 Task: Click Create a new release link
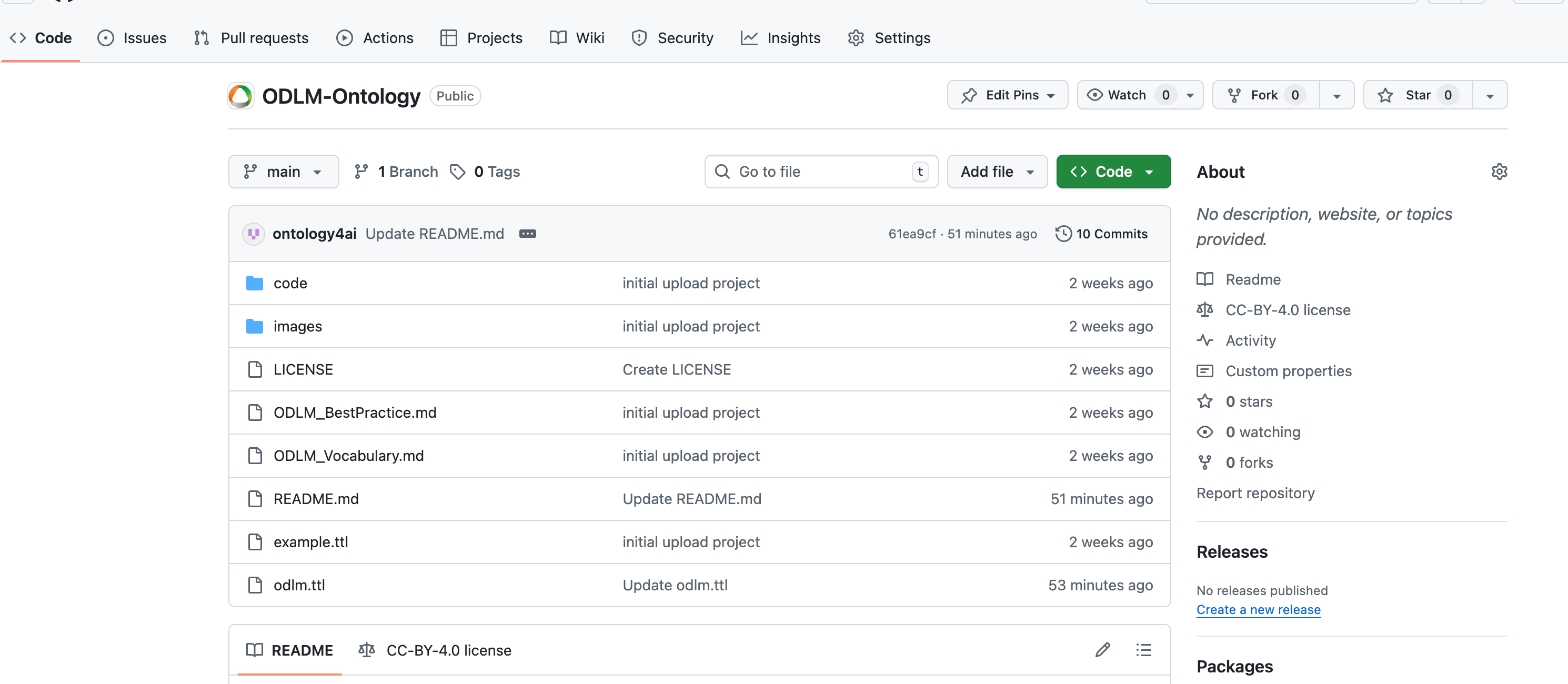point(1258,609)
